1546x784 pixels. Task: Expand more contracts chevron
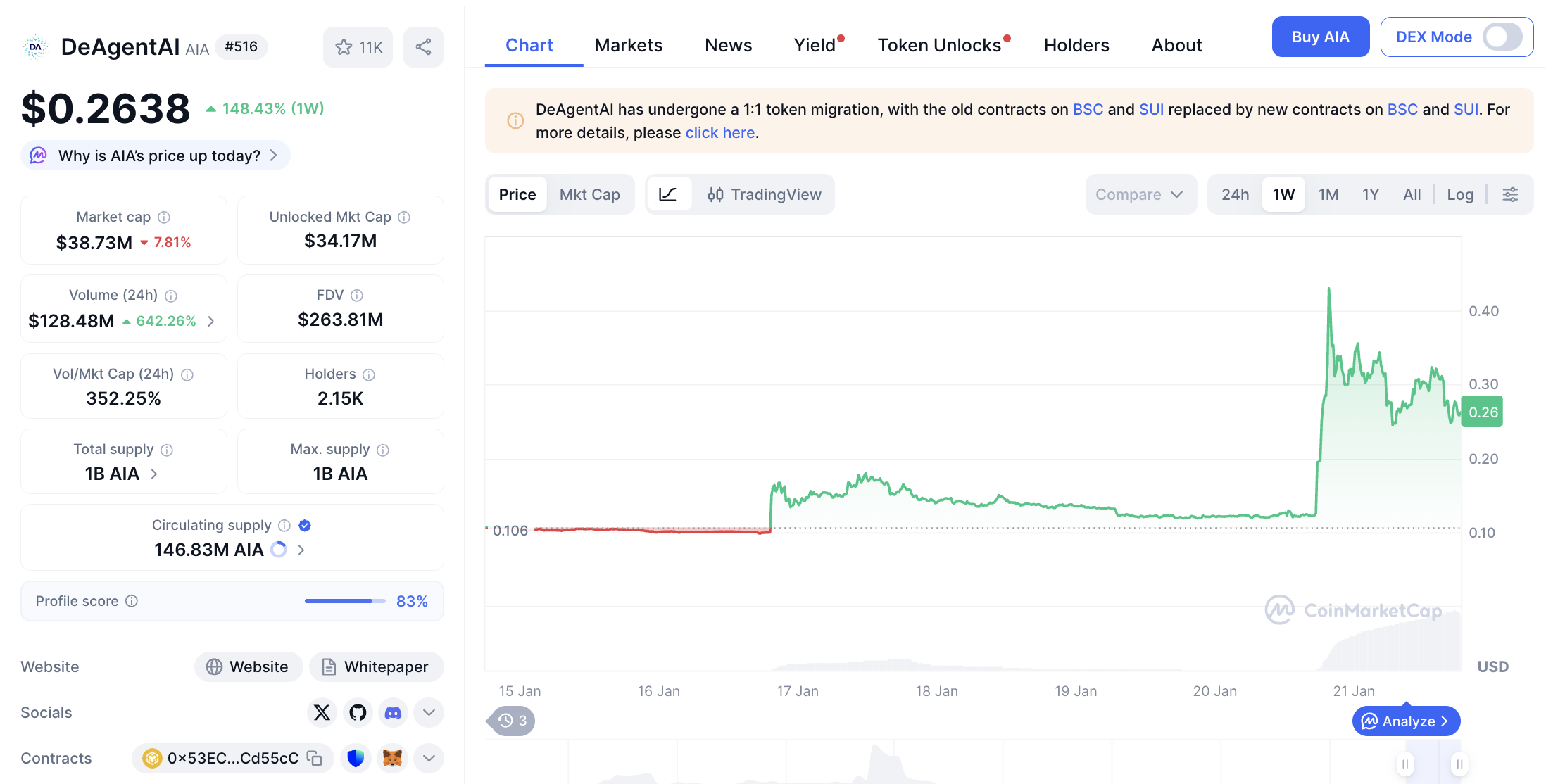pos(429,758)
